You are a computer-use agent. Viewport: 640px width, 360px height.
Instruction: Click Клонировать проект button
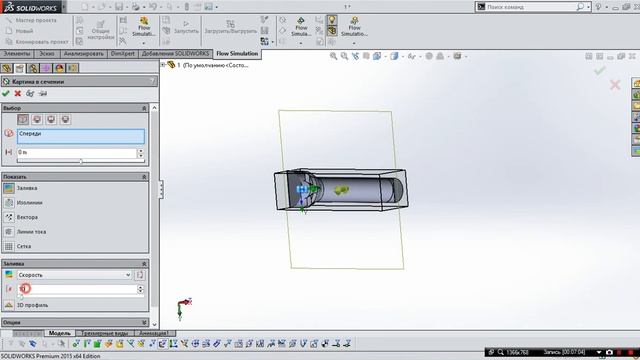[37, 42]
